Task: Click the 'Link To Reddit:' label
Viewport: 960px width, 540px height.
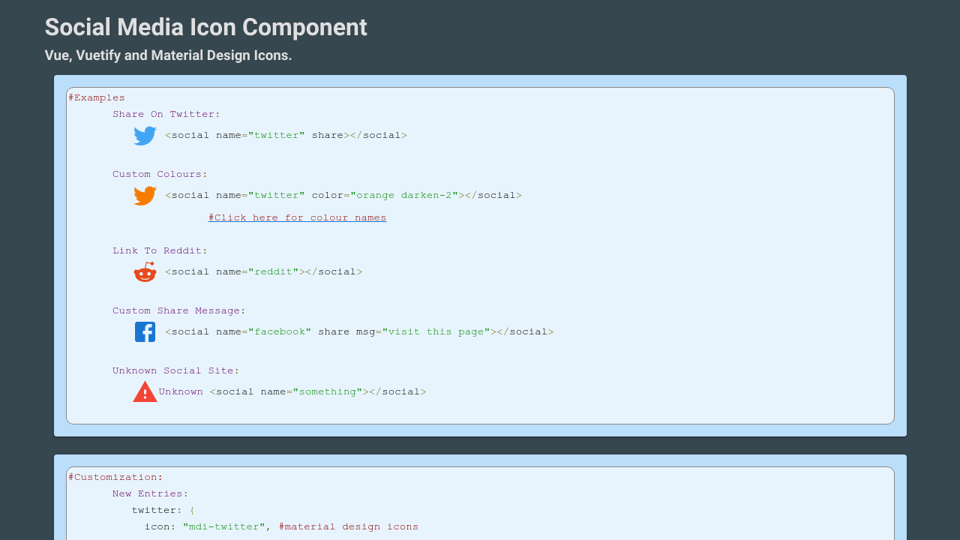Action: pyautogui.click(x=160, y=250)
